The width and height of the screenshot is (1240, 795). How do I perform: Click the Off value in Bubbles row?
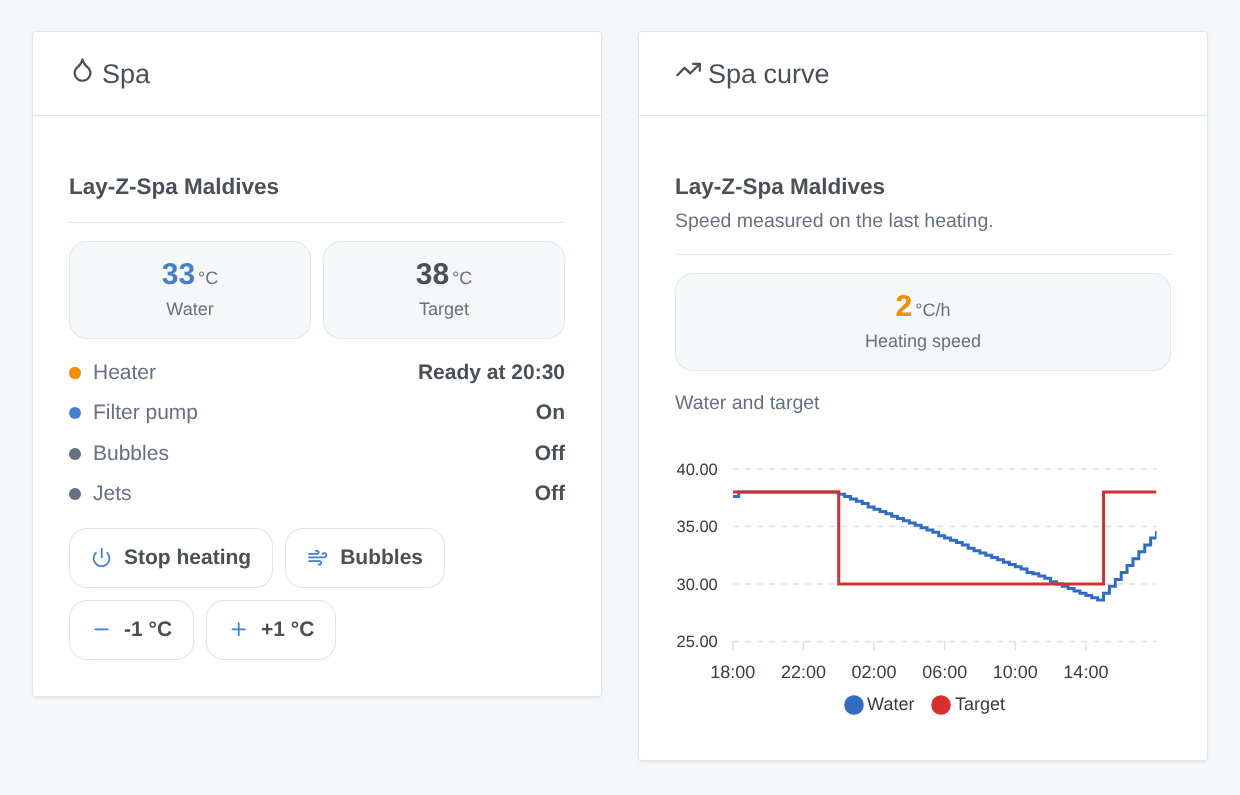coord(550,453)
